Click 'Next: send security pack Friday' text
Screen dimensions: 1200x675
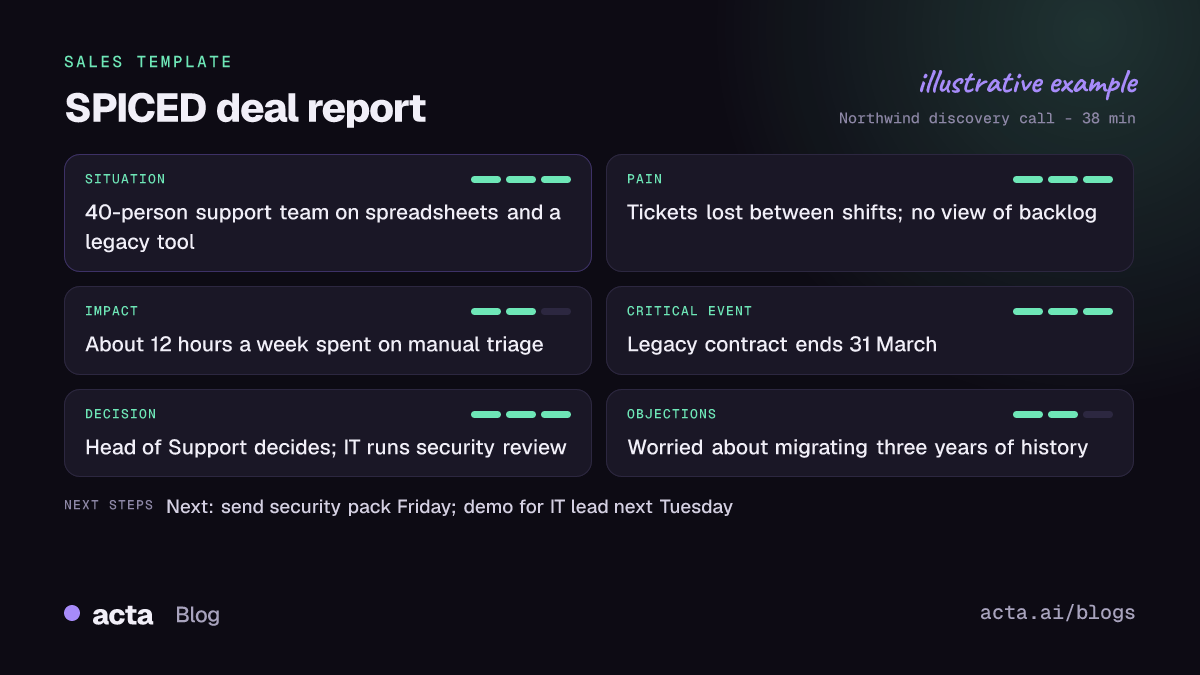tap(311, 507)
